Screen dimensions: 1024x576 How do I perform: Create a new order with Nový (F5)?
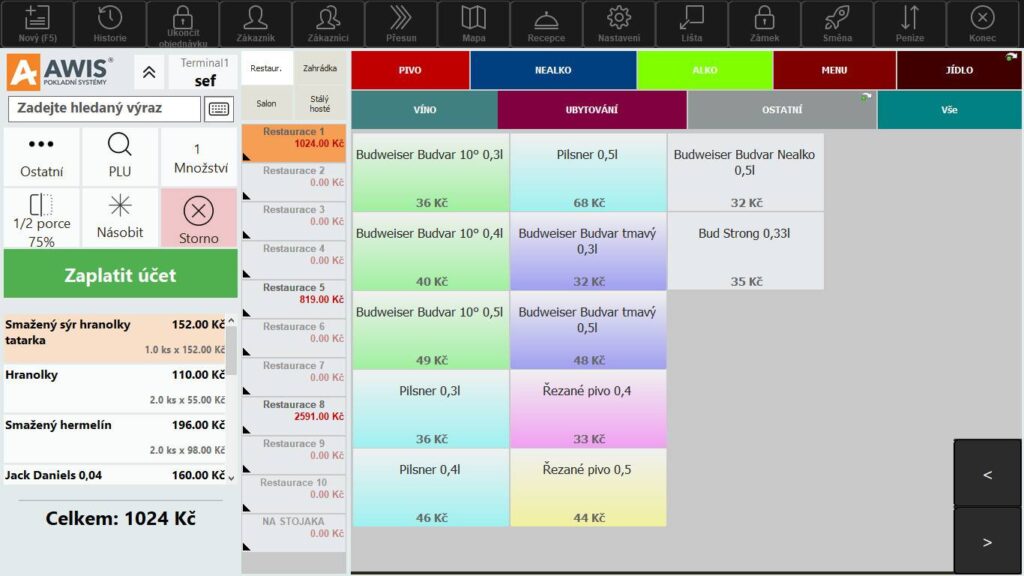37,24
